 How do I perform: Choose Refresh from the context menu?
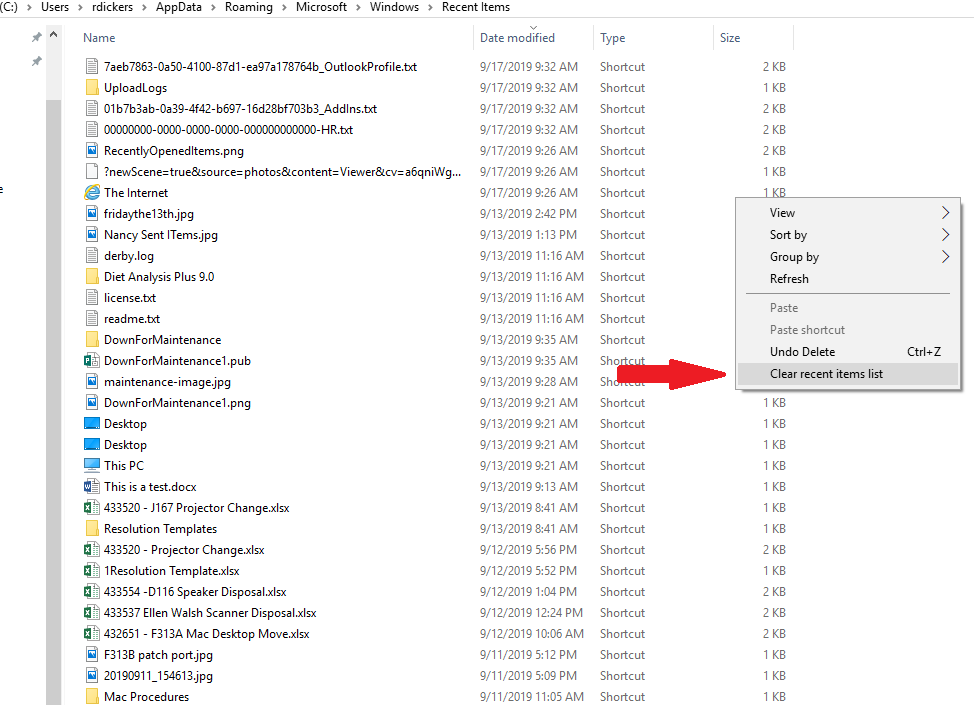tap(848, 279)
